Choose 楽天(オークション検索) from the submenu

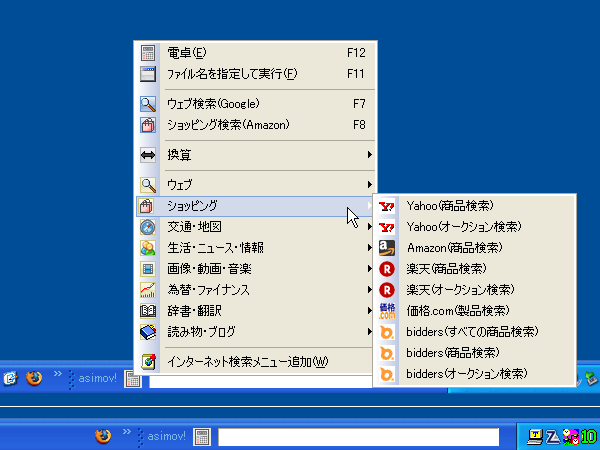(x=474, y=290)
